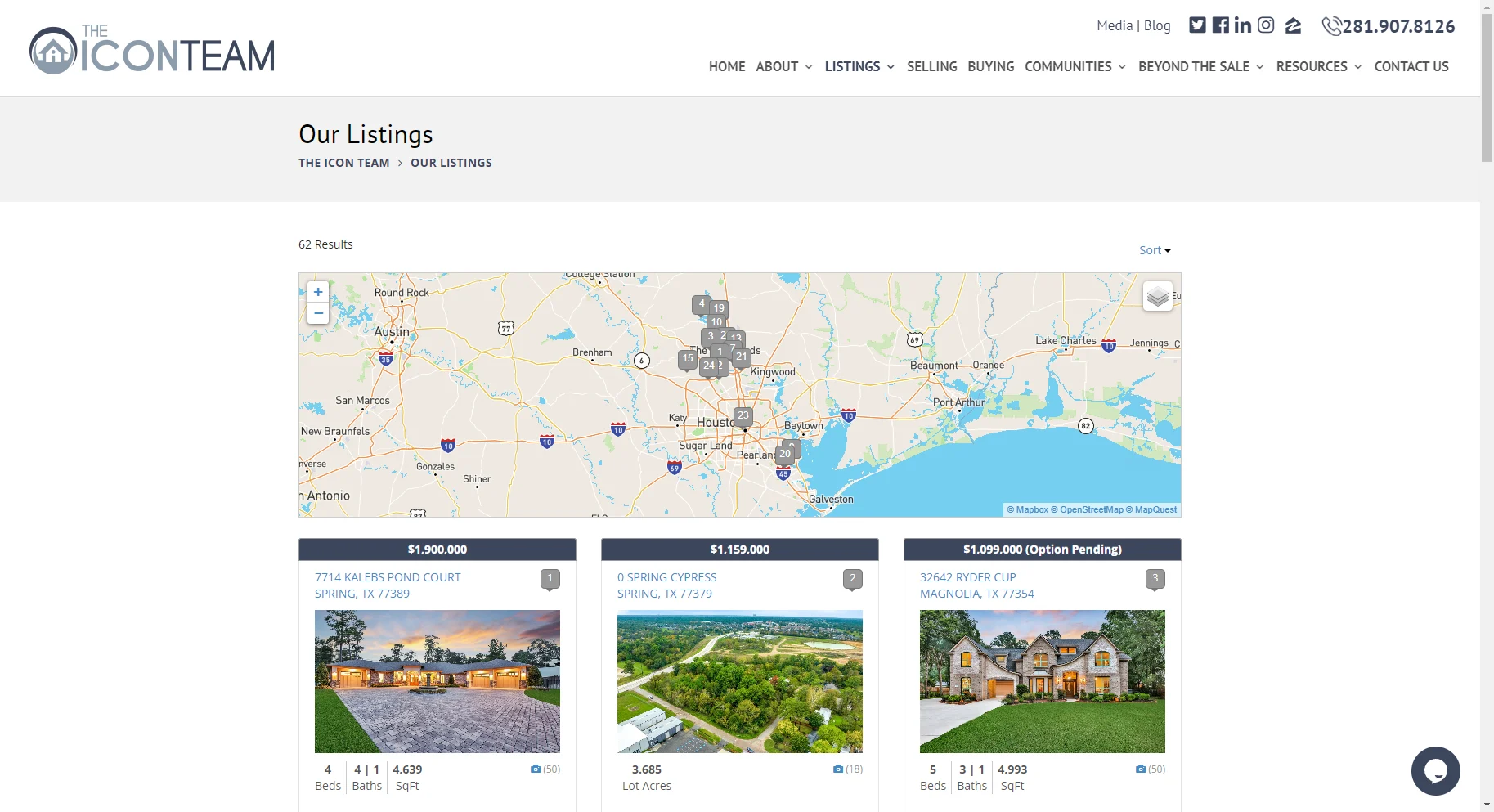Click the 62 Results text
The width and height of the screenshot is (1494, 812).
[325, 244]
